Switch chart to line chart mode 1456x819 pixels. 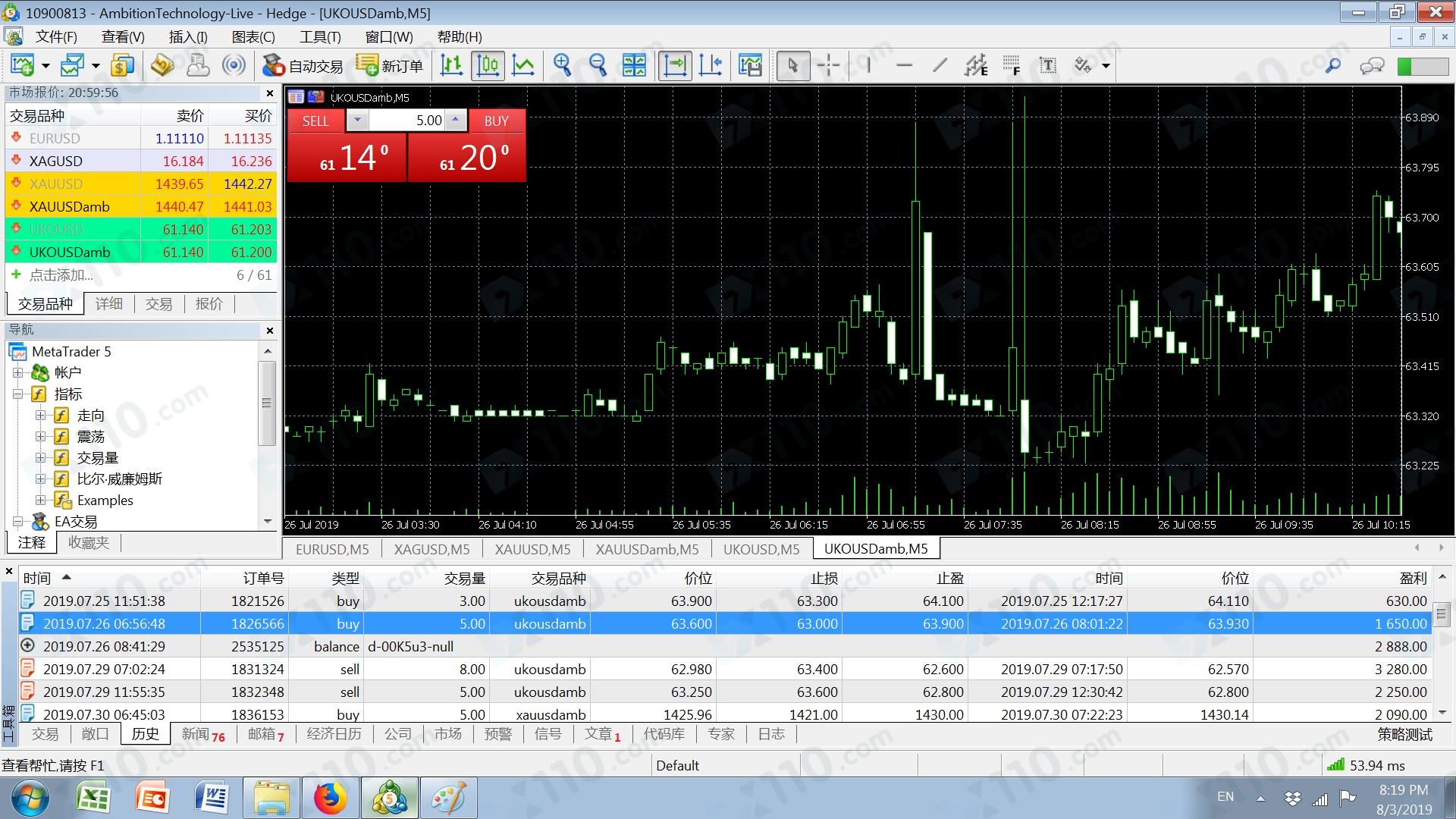(x=523, y=66)
